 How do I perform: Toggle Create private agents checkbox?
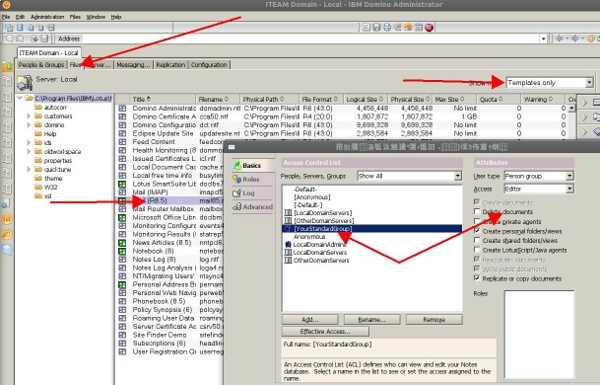[x=477, y=221]
